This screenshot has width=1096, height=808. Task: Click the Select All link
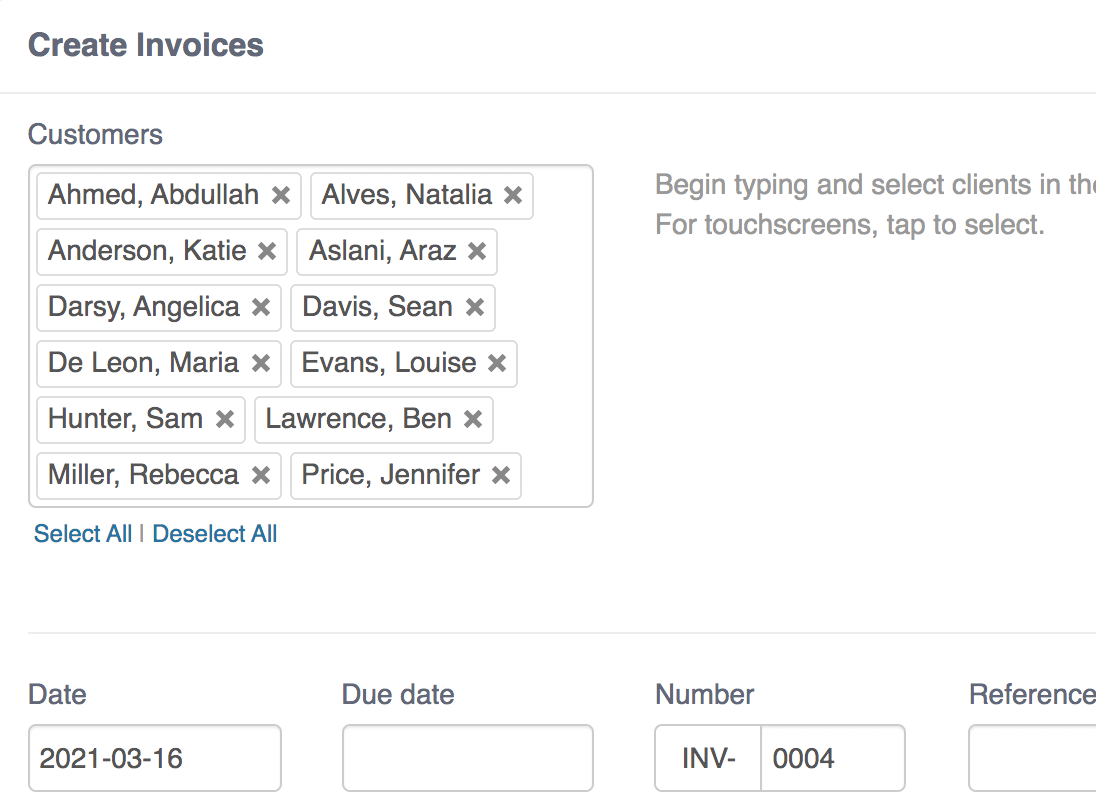83,534
